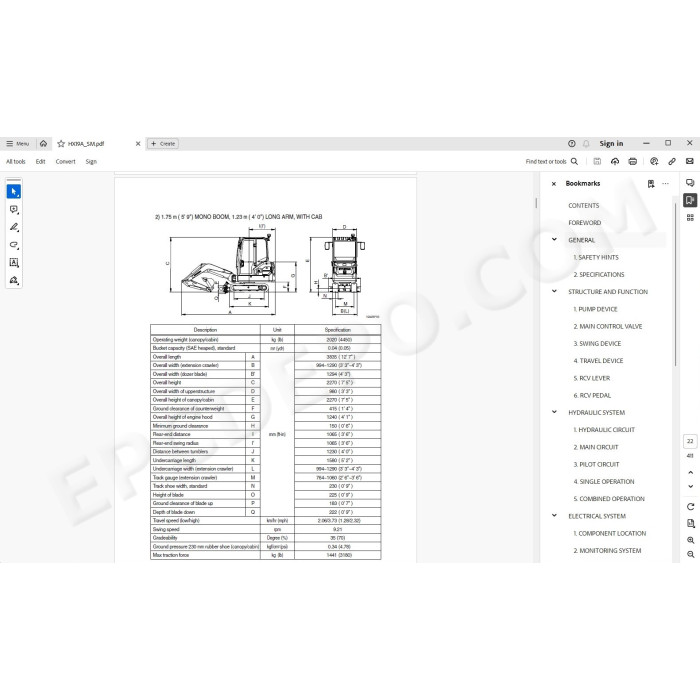
Task: Copy link to file icon
Action: (x=672, y=162)
